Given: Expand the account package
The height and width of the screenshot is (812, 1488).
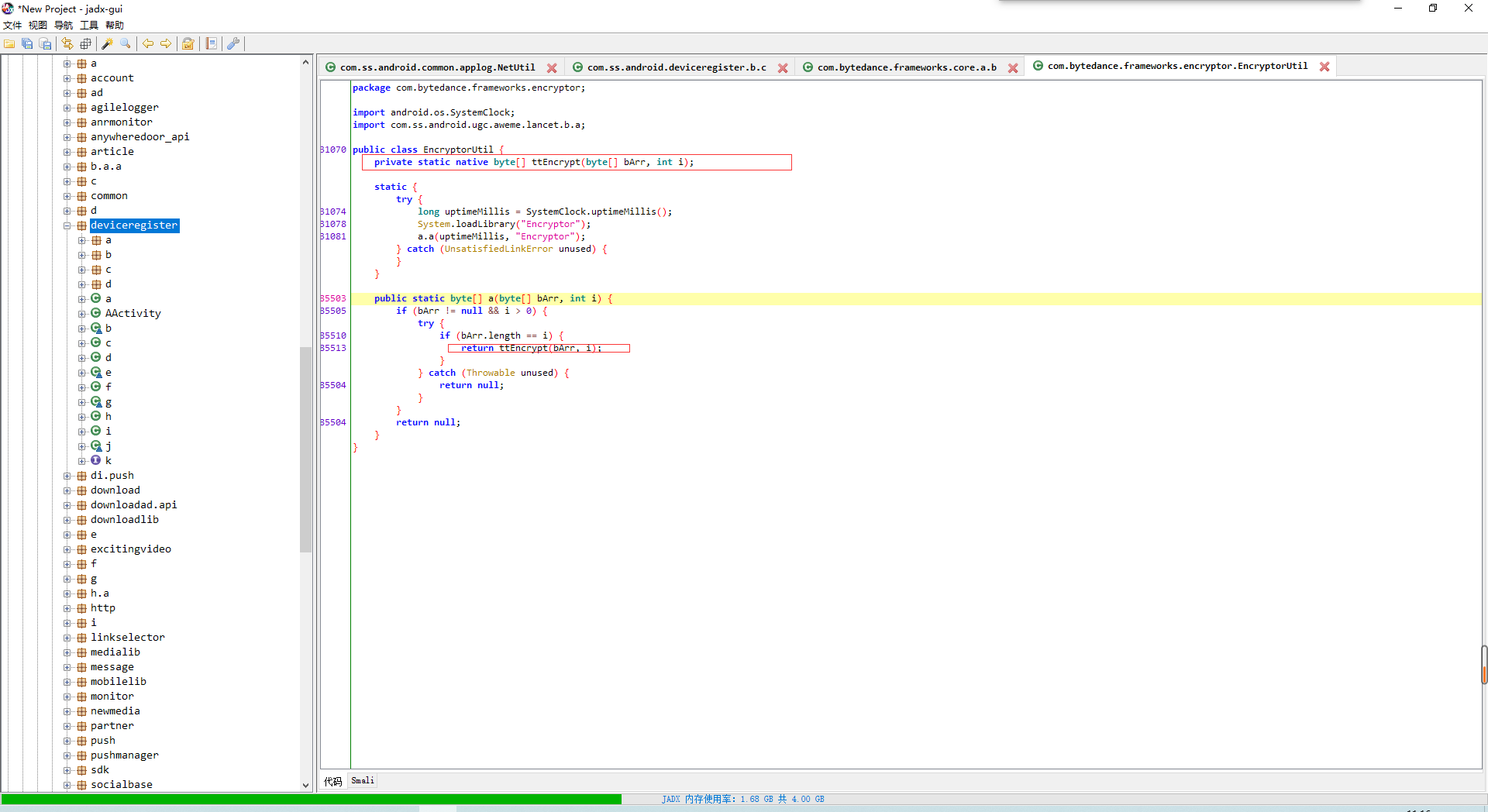Looking at the screenshot, I should tap(67, 78).
